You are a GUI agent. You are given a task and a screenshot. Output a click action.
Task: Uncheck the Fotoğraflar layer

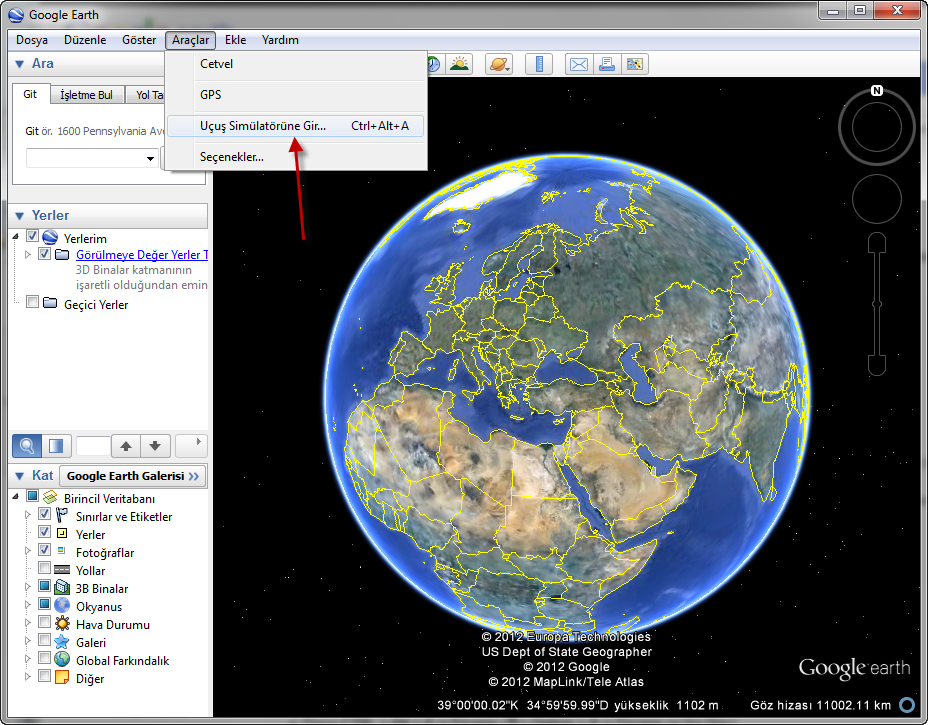point(44,552)
